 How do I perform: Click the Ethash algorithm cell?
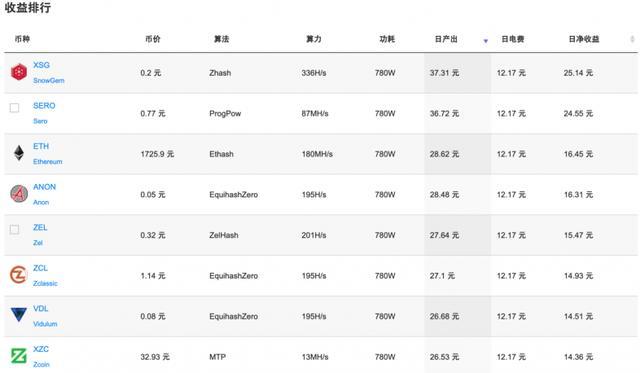point(221,154)
